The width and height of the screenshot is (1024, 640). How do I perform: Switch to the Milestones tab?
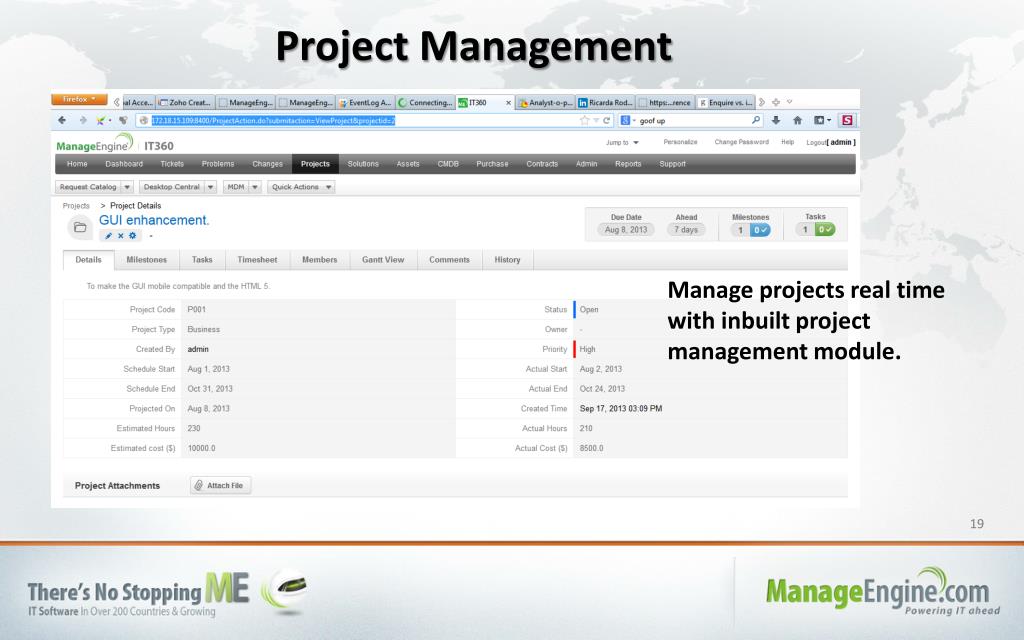pos(146,260)
